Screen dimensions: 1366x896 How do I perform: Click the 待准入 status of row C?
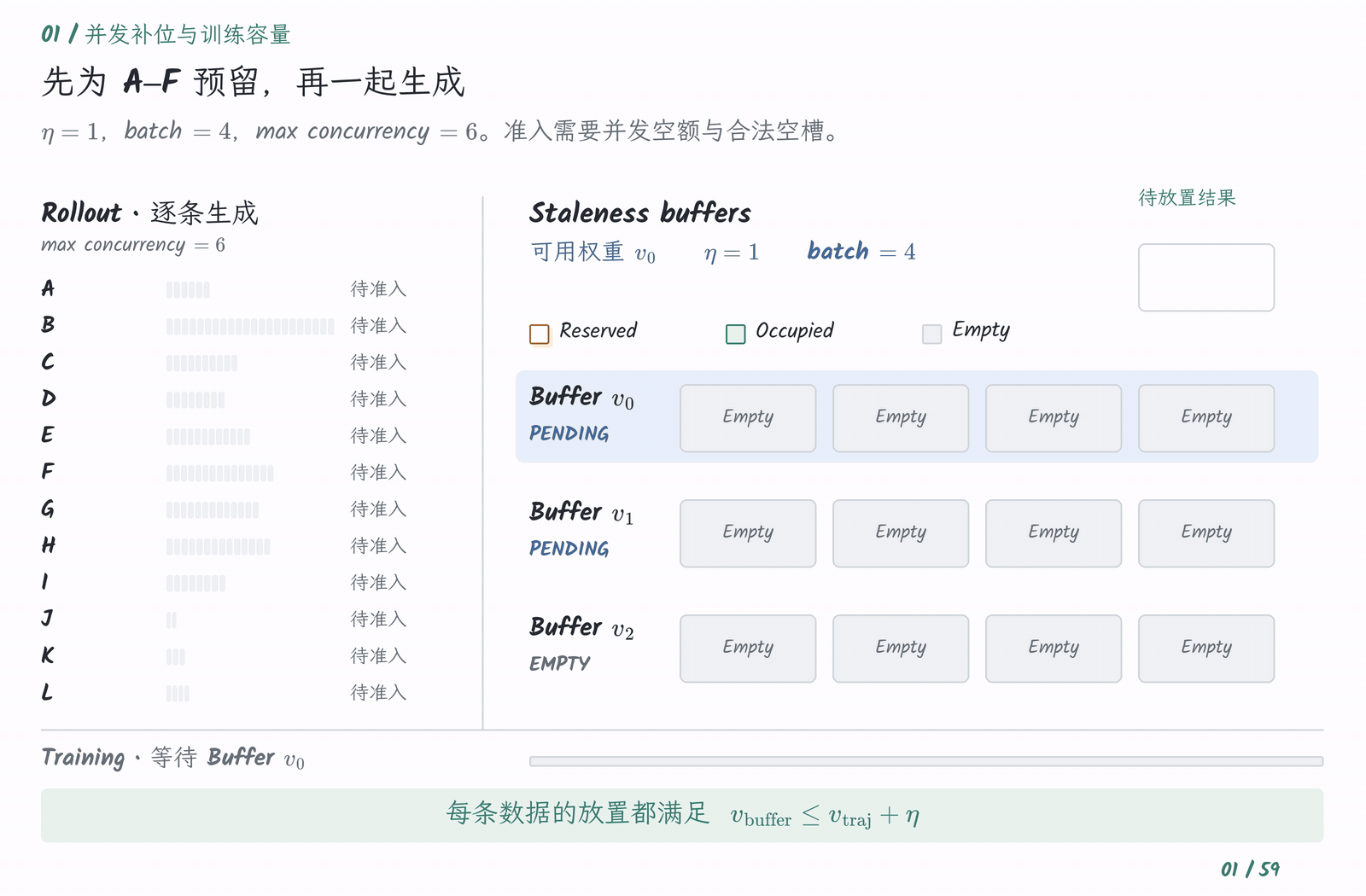click(378, 363)
